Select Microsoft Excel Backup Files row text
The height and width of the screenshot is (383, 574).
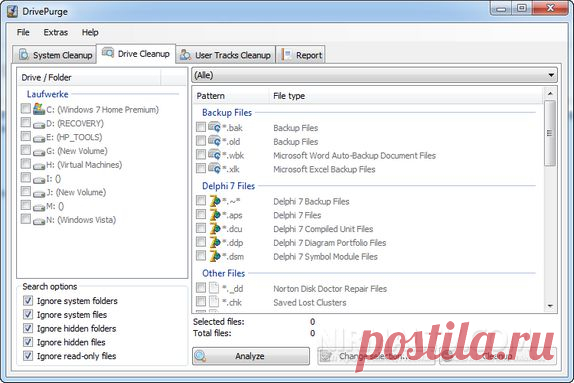coord(324,169)
